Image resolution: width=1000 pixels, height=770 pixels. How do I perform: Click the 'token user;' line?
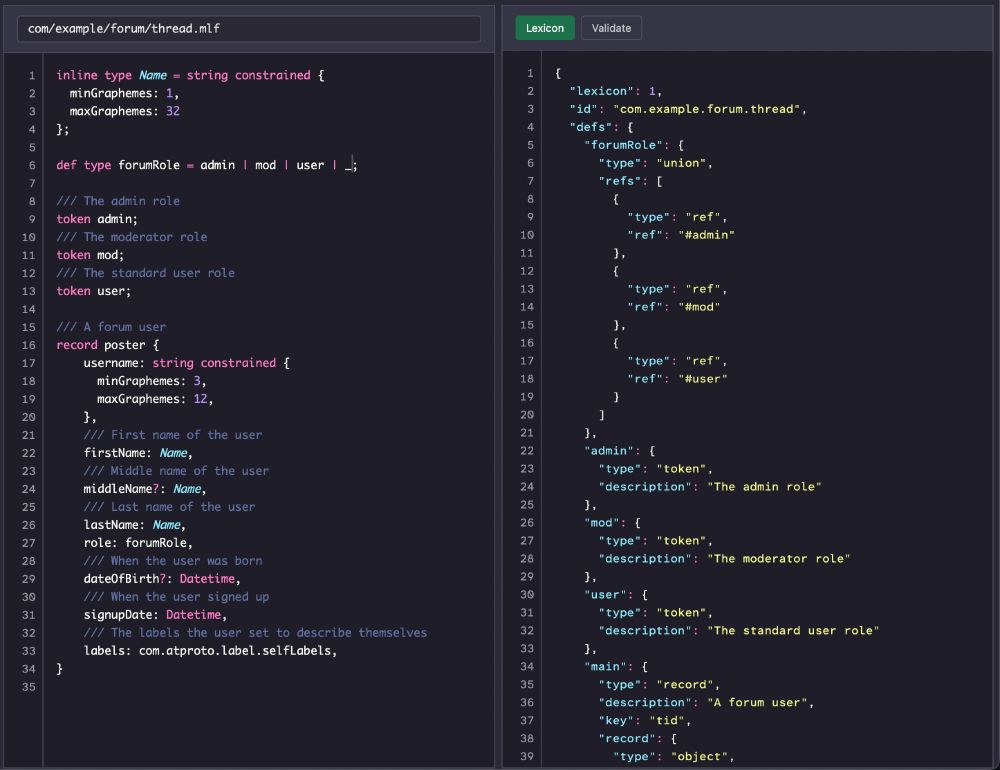click(94, 291)
